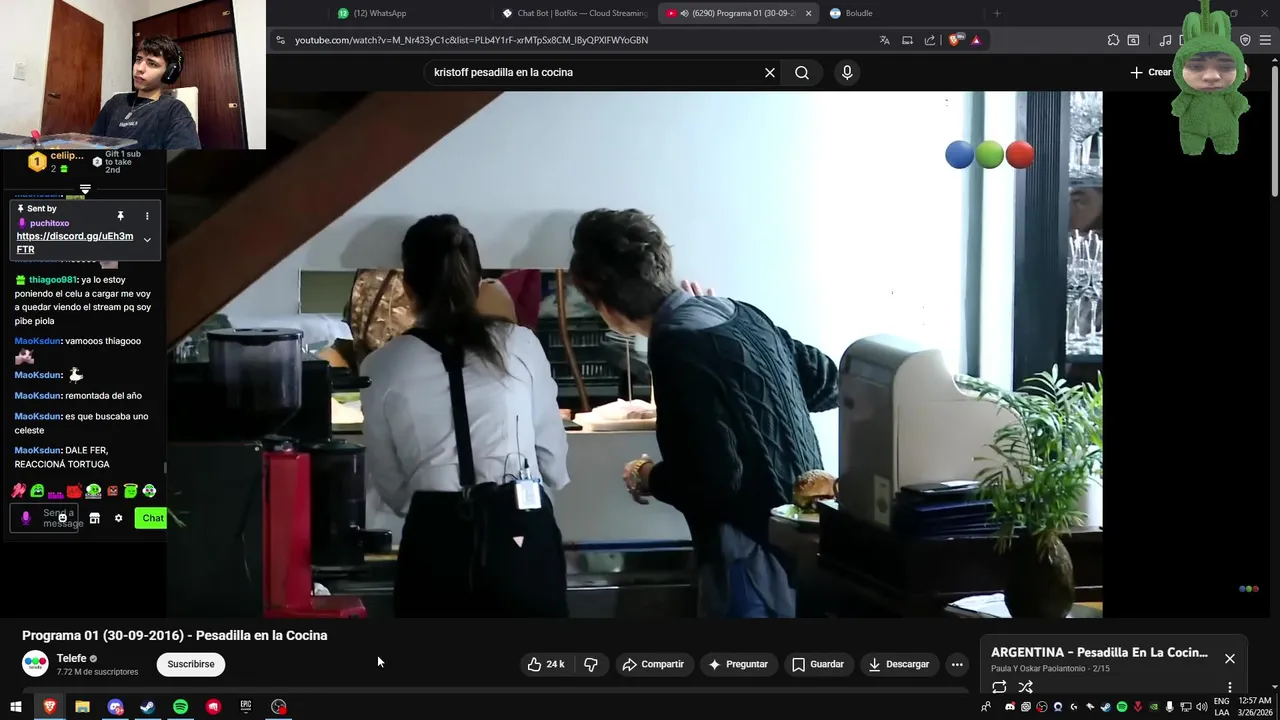Open the Brave hamburger main menu
The width and height of the screenshot is (1280, 720).
tap(1266, 40)
